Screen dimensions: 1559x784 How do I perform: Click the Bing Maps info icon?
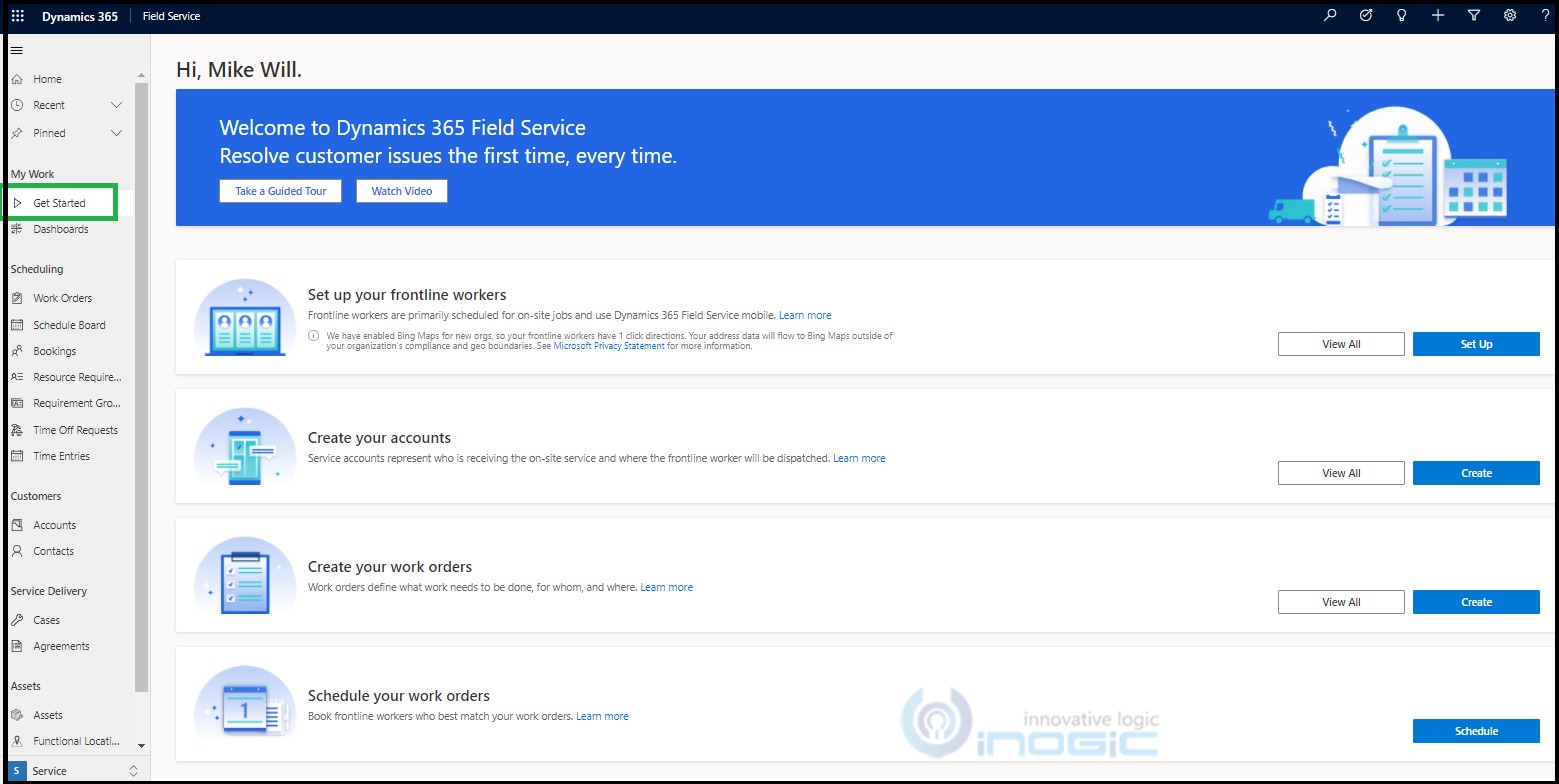point(313,336)
